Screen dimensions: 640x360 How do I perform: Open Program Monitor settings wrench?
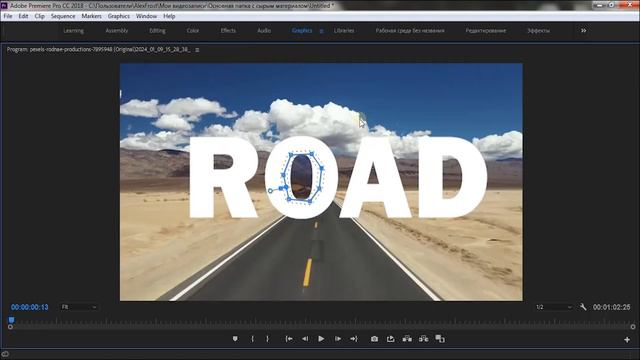click(x=583, y=307)
